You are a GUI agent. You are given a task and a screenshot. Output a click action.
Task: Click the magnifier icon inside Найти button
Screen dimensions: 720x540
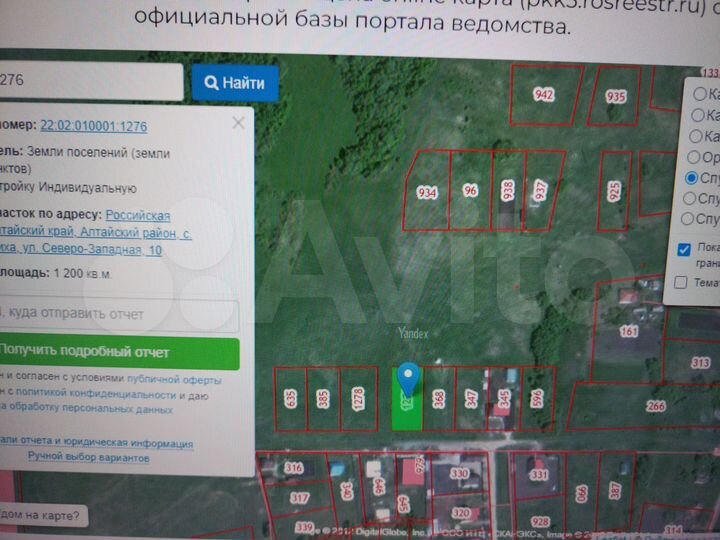211,83
